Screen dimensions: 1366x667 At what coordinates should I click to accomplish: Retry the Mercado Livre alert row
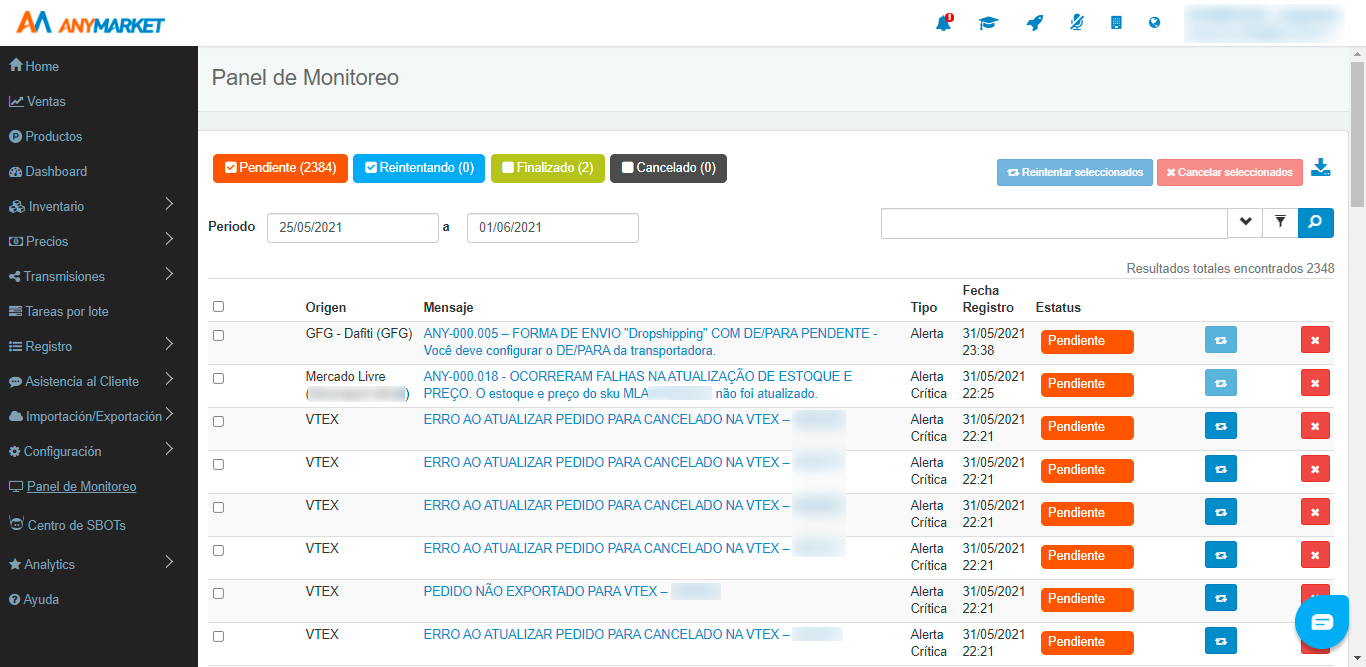[x=1221, y=383]
